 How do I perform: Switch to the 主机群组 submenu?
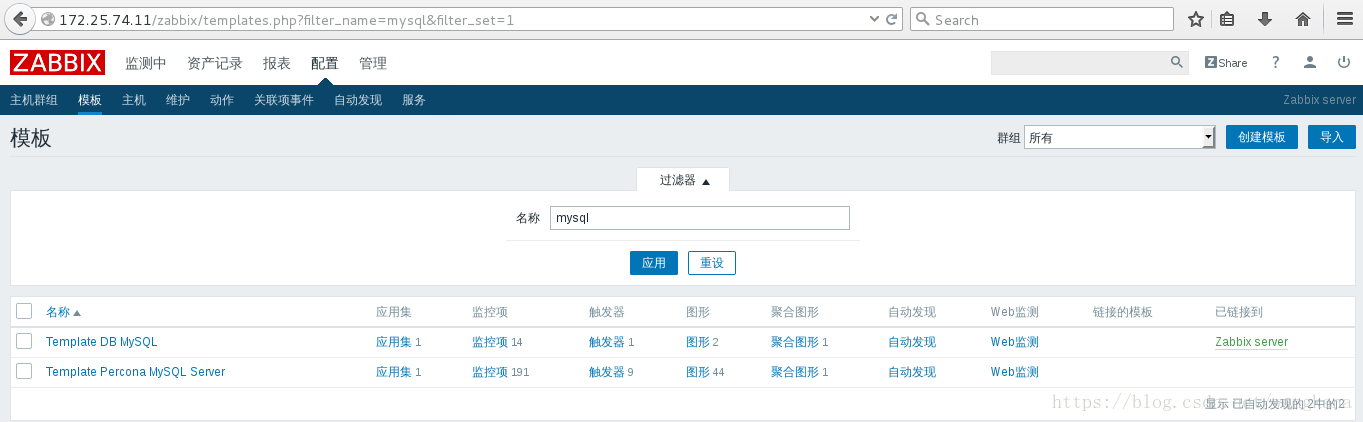tap(34, 100)
